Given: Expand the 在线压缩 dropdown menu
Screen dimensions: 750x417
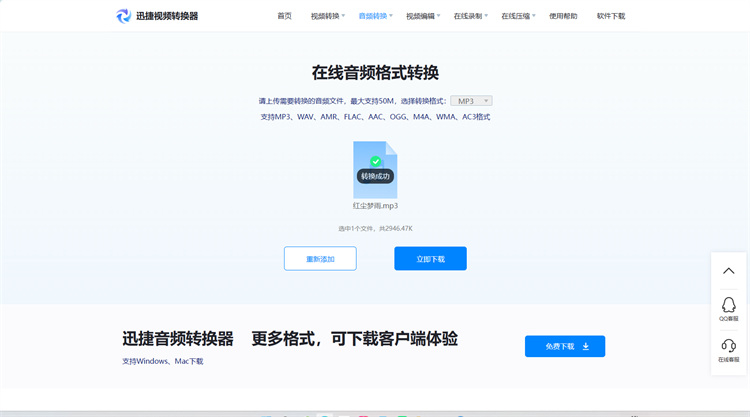Looking at the screenshot, I should tap(518, 16).
